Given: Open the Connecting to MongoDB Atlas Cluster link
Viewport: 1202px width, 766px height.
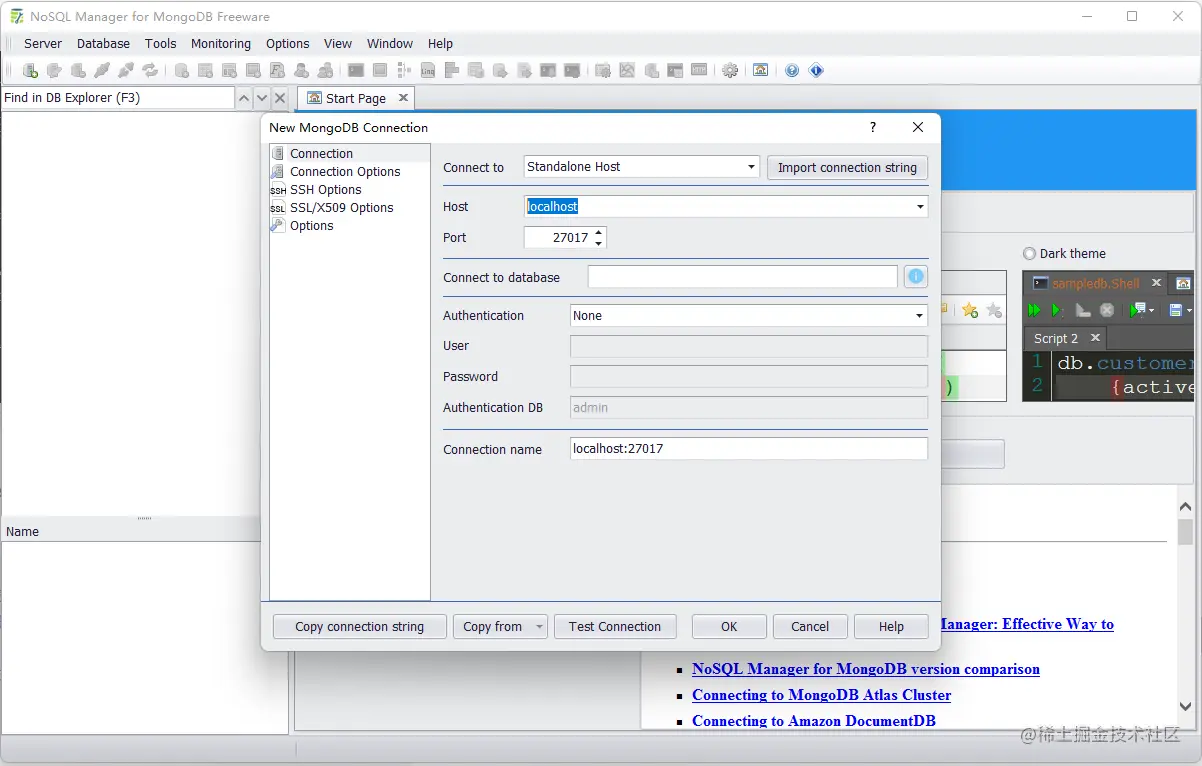Looking at the screenshot, I should 821,695.
